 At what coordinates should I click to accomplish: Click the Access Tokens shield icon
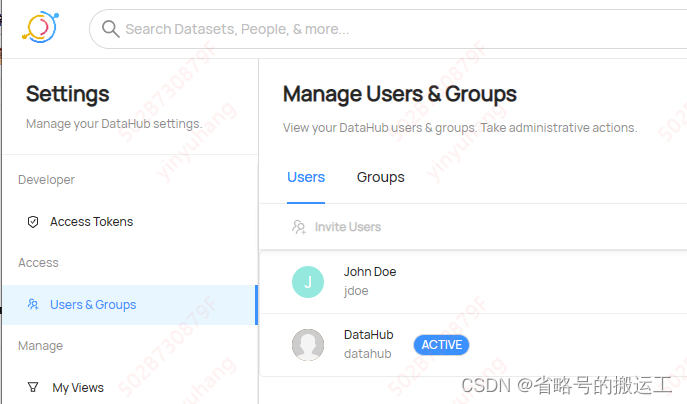point(33,222)
